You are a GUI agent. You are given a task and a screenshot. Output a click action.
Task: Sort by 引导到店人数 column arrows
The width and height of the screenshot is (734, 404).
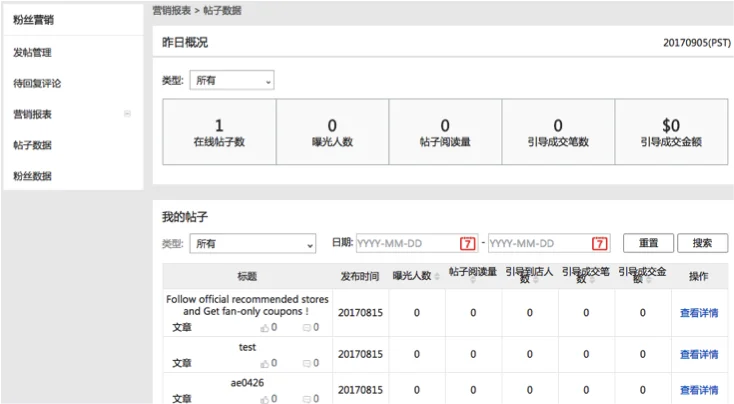[x=536, y=280]
